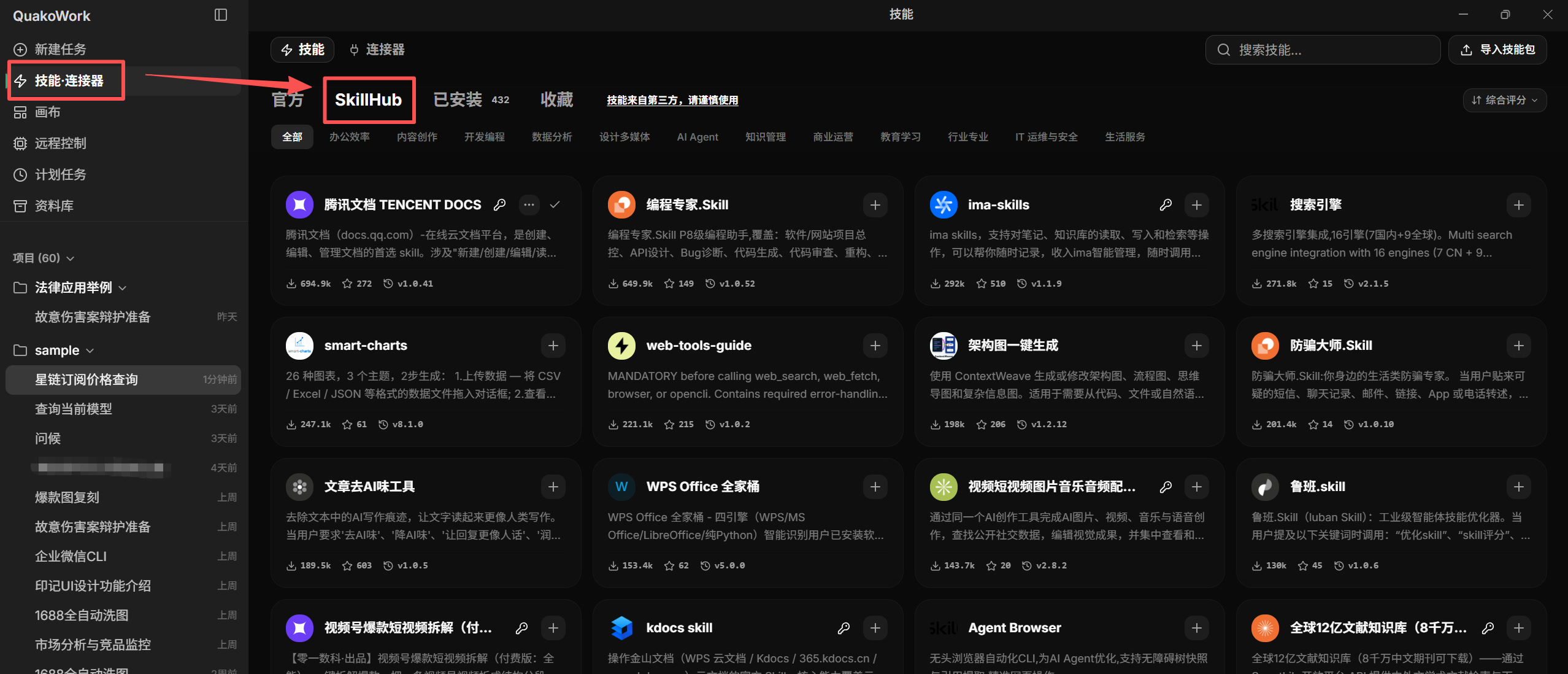Click the smart-charts logo thumbnail
Screen dimensions: 1568x674
click(x=299, y=346)
